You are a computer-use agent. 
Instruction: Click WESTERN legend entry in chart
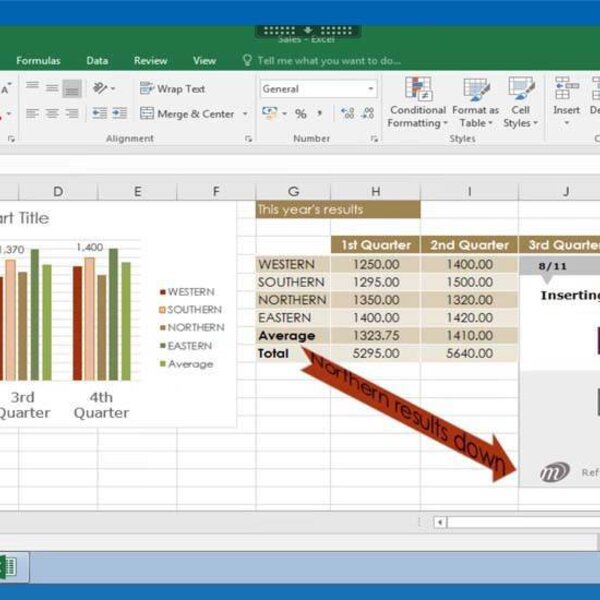click(x=188, y=292)
